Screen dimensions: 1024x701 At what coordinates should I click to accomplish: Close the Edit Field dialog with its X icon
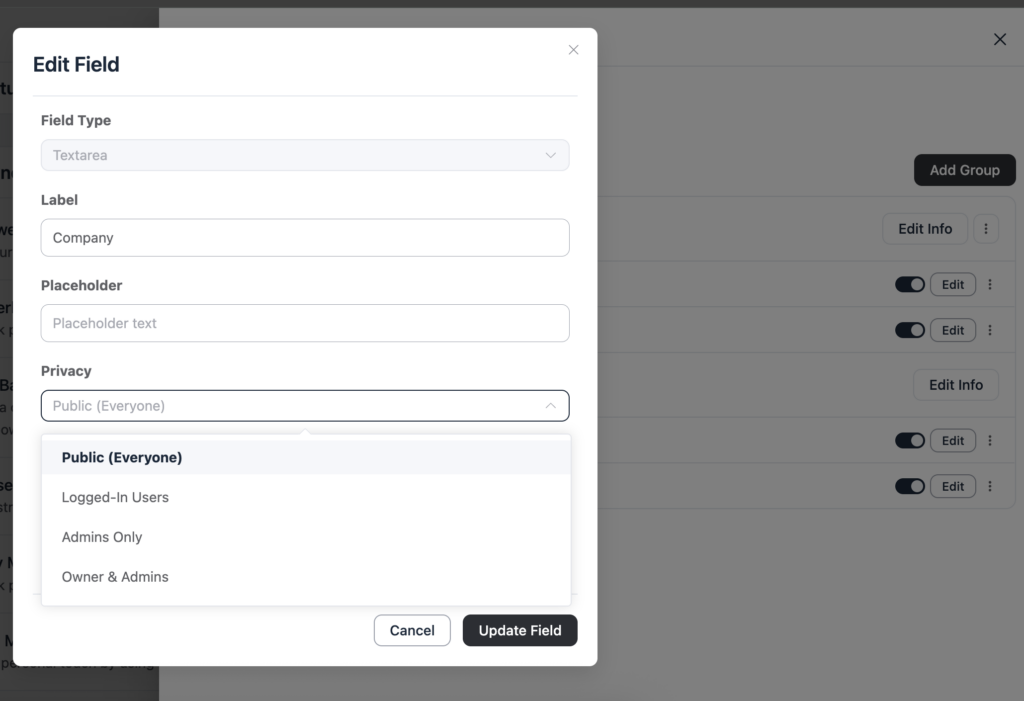point(573,49)
